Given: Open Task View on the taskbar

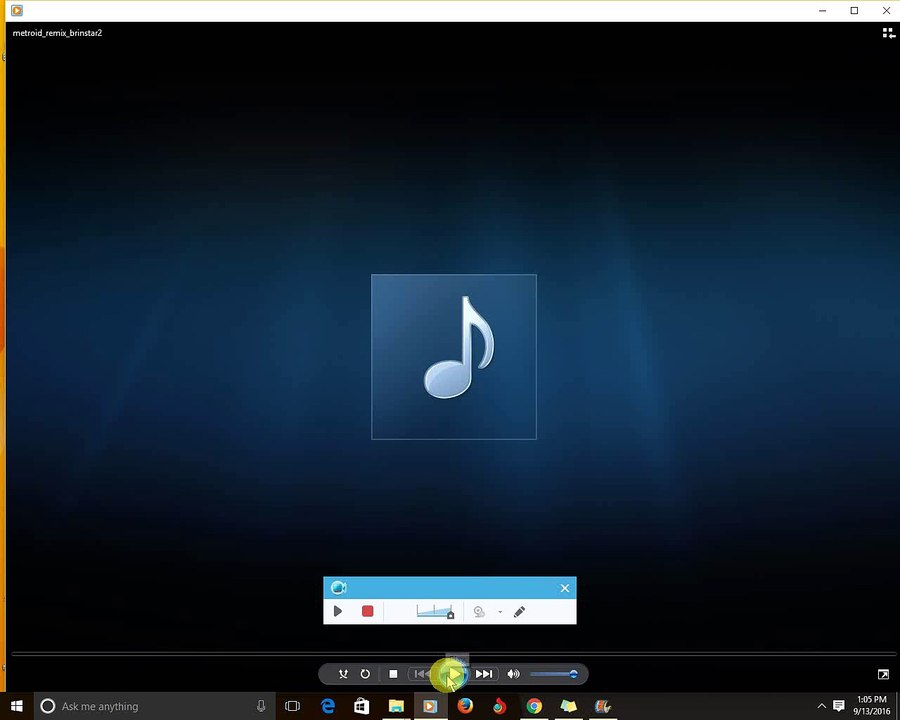Looking at the screenshot, I should click(x=293, y=706).
